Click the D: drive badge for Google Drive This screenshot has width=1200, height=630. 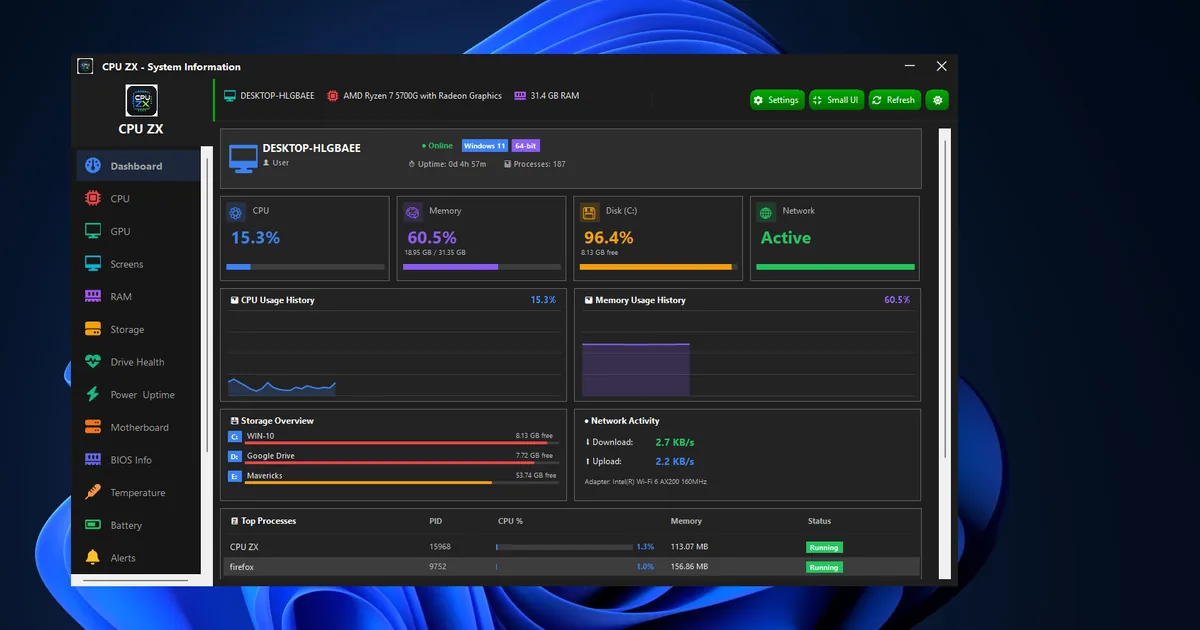(235, 456)
